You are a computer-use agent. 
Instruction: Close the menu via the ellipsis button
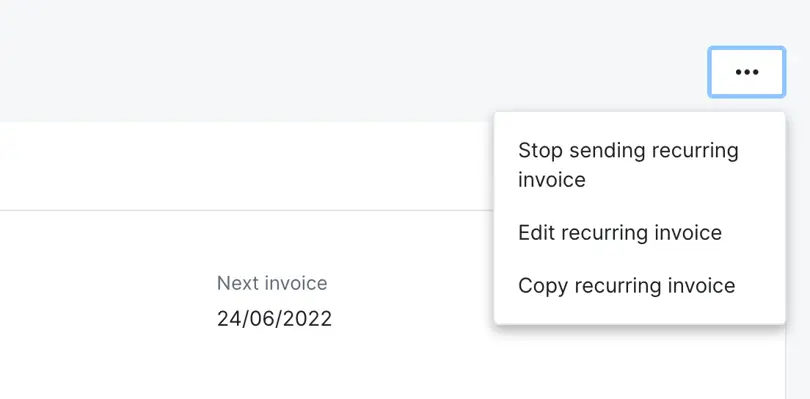(746, 72)
